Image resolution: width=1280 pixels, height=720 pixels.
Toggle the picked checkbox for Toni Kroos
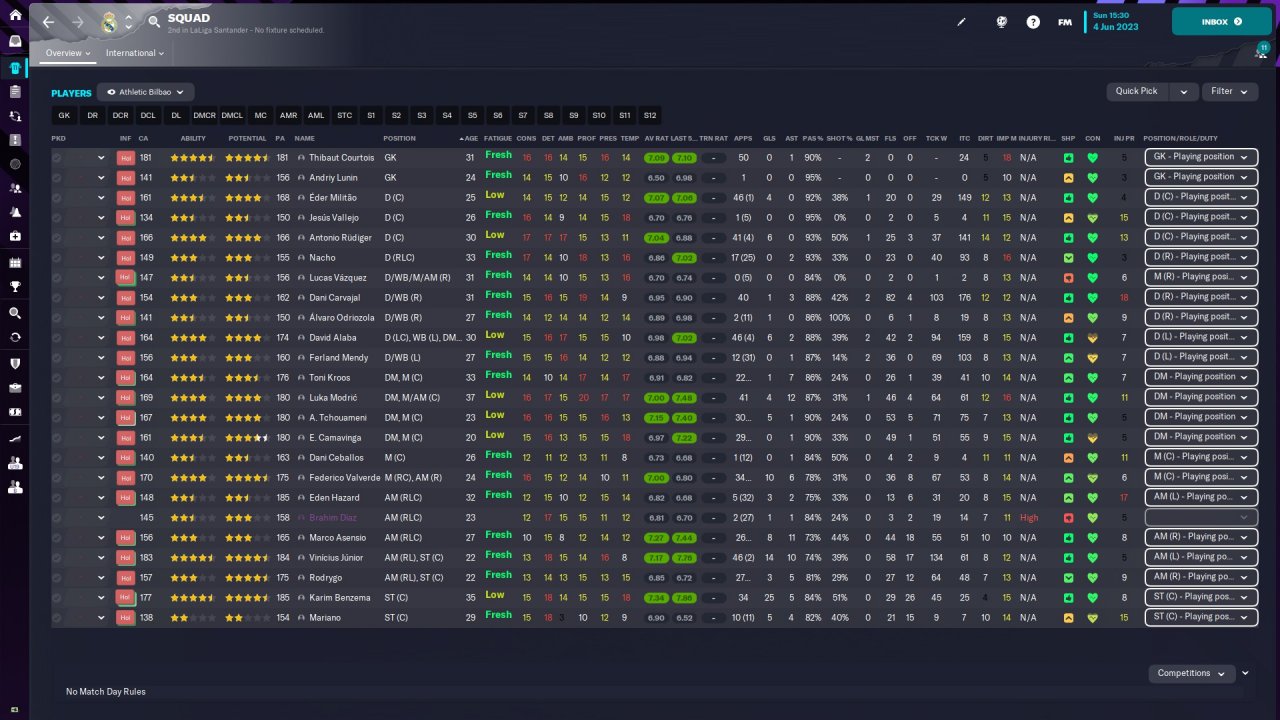[x=57, y=377]
